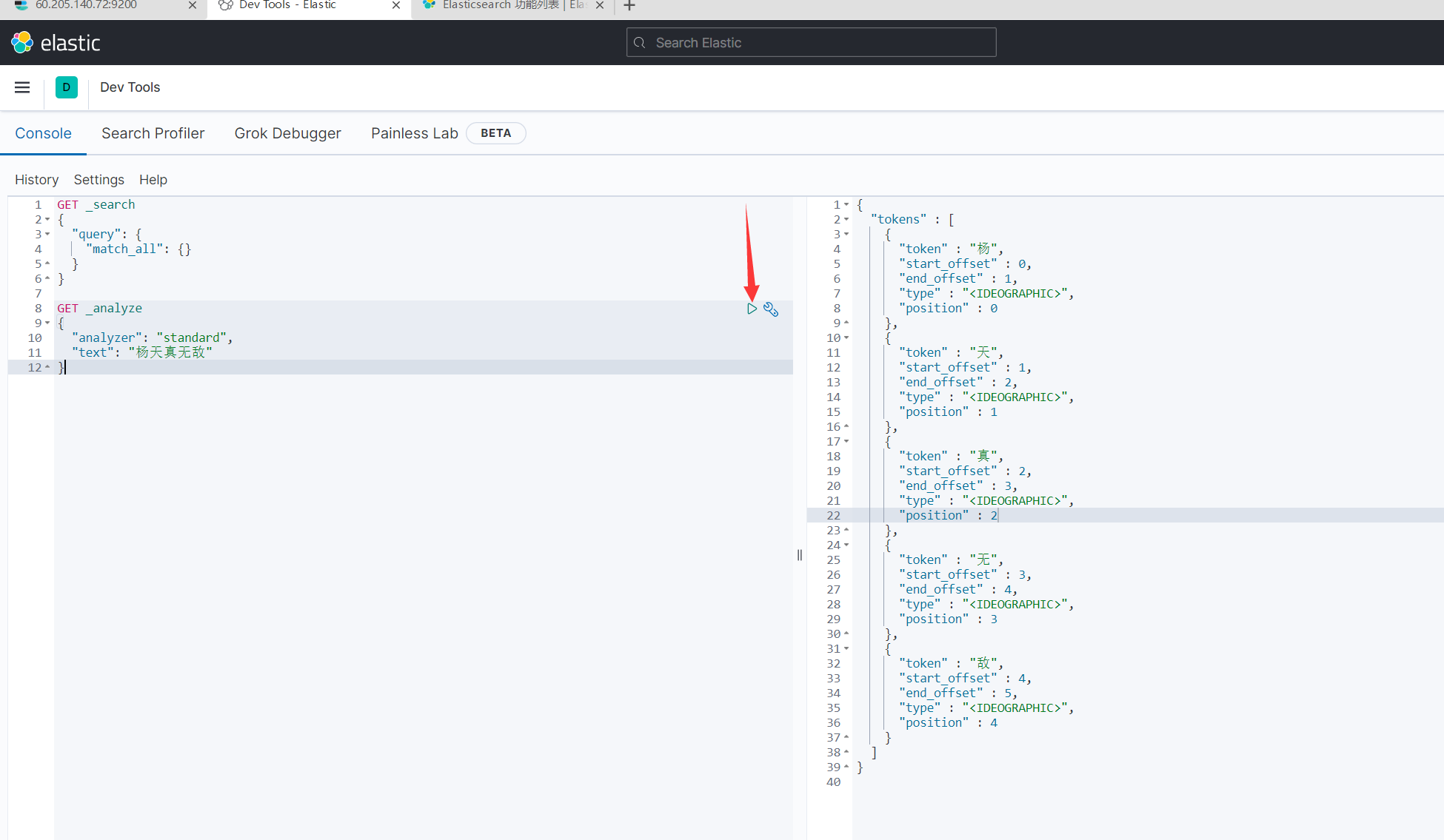The image size is (1444, 840).
Task: Click output line "token" : "敌"
Action: [x=951, y=664]
